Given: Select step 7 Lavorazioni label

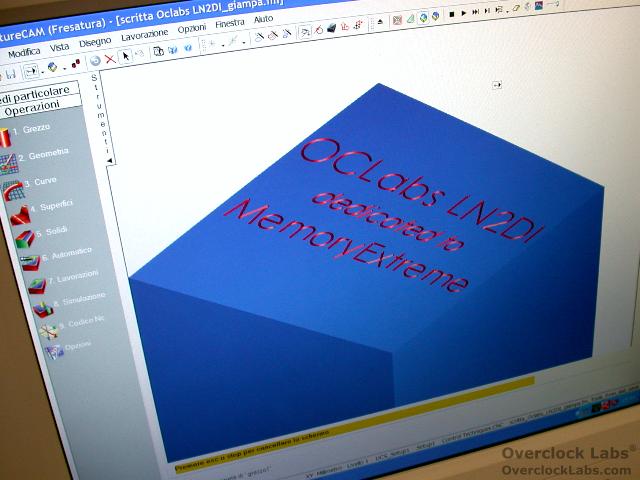Looking at the screenshot, I should pyautogui.click(x=73, y=276).
